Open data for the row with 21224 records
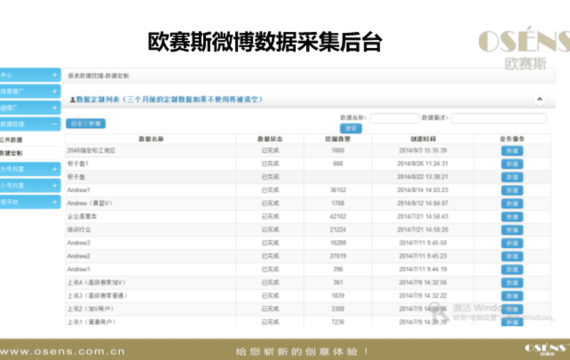Viewport: 570px width, 360px height. [512, 230]
